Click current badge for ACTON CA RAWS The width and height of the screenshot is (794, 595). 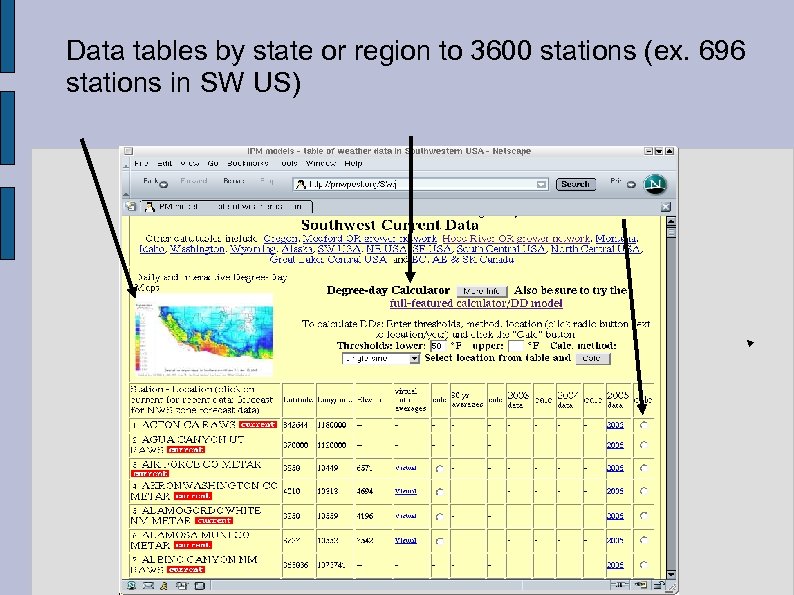(258, 424)
